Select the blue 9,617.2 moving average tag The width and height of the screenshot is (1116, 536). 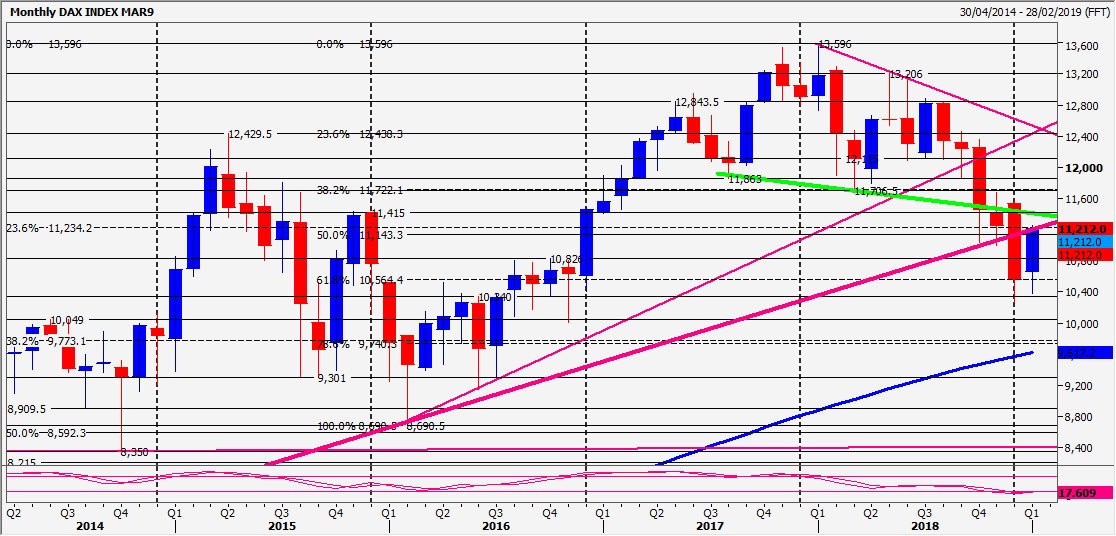[1085, 352]
